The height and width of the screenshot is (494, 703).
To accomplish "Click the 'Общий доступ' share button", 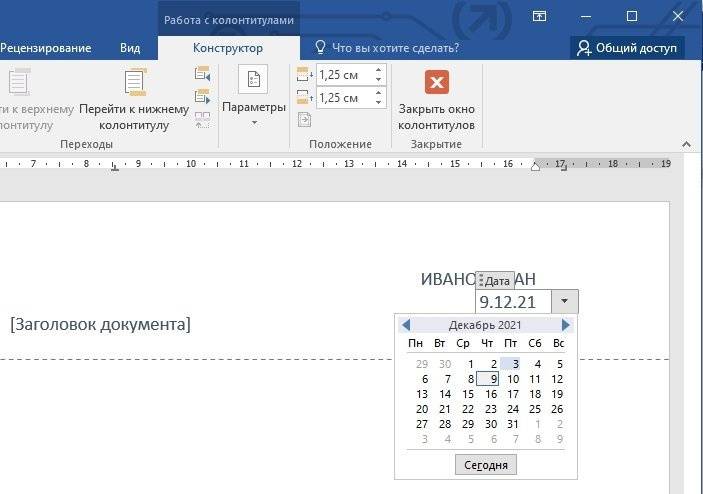I will tap(627, 47).
